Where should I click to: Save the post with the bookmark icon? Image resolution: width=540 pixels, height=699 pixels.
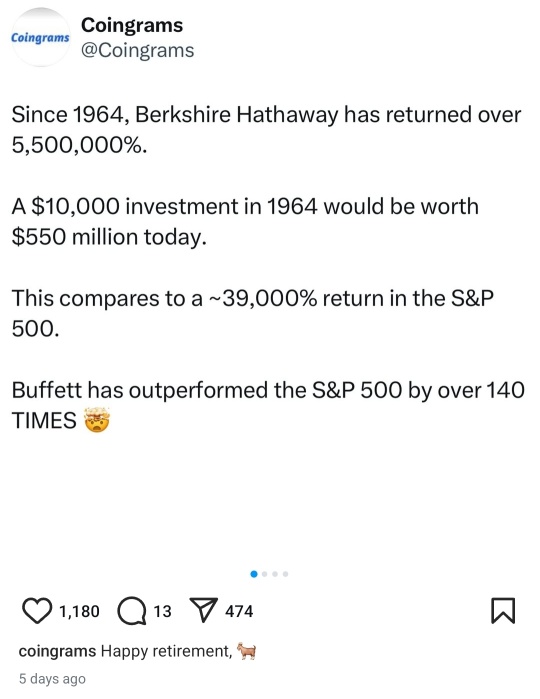pos(503,611)
